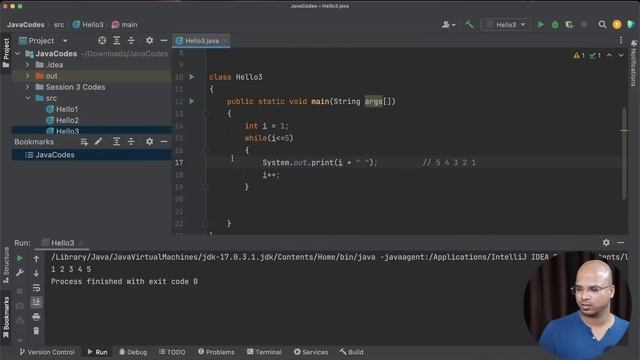Image resolution: width=640 pixels, height=360 pixels.
Task: Collapse the src folder
Action: 27,98
